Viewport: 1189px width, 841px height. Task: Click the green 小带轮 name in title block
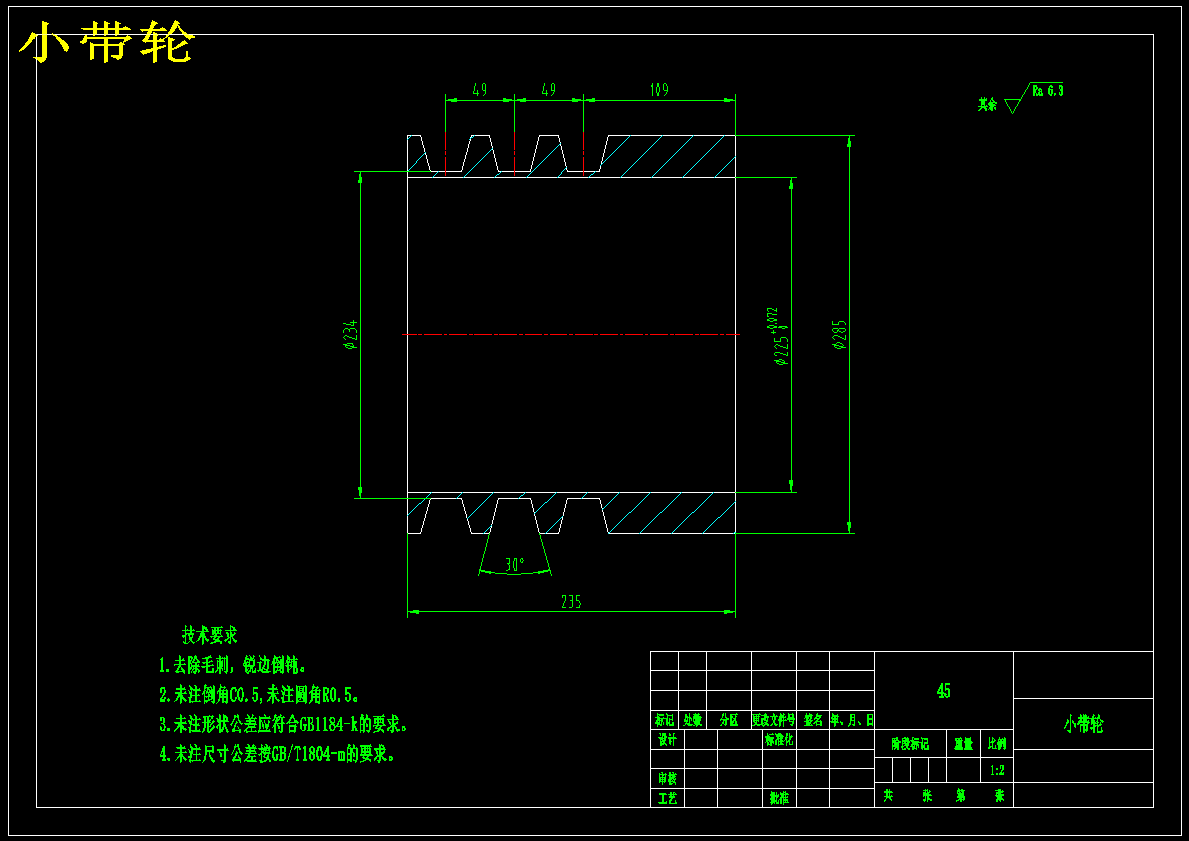[x=1083, y=724]
